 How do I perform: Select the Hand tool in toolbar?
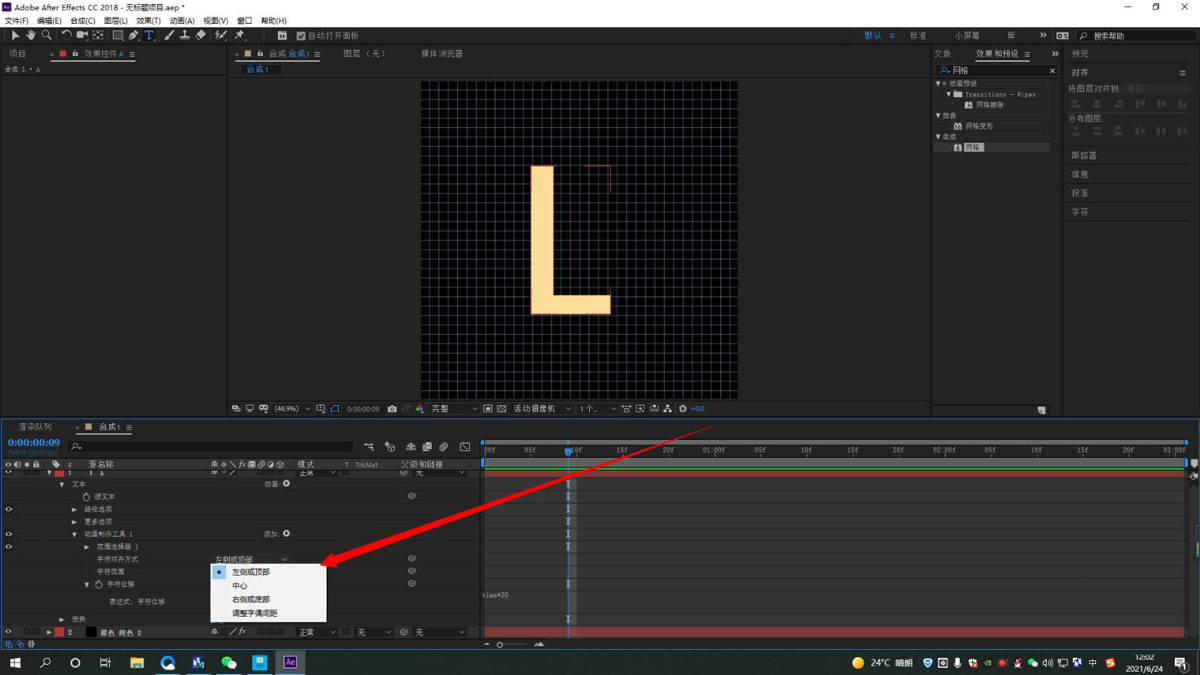click(x=31, y=36)
